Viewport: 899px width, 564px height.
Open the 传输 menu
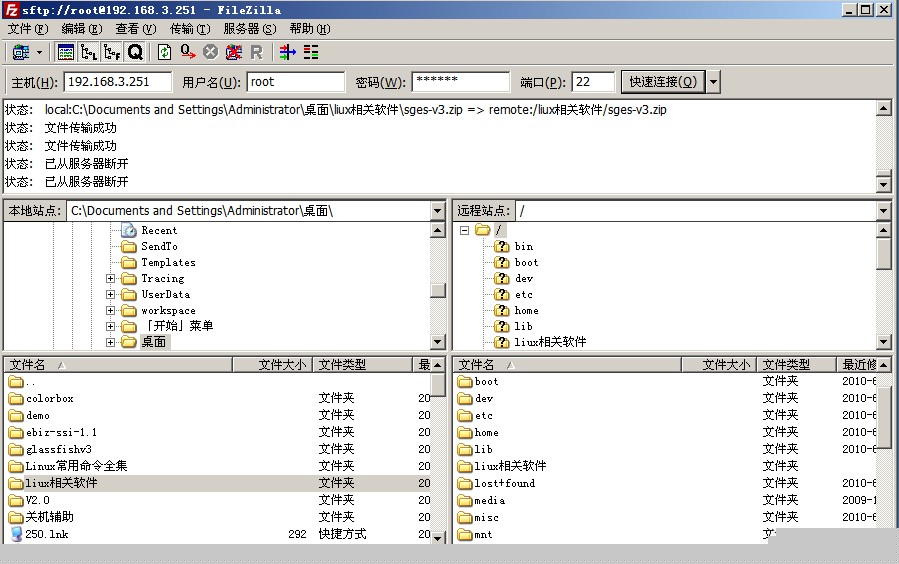point(190,29)
